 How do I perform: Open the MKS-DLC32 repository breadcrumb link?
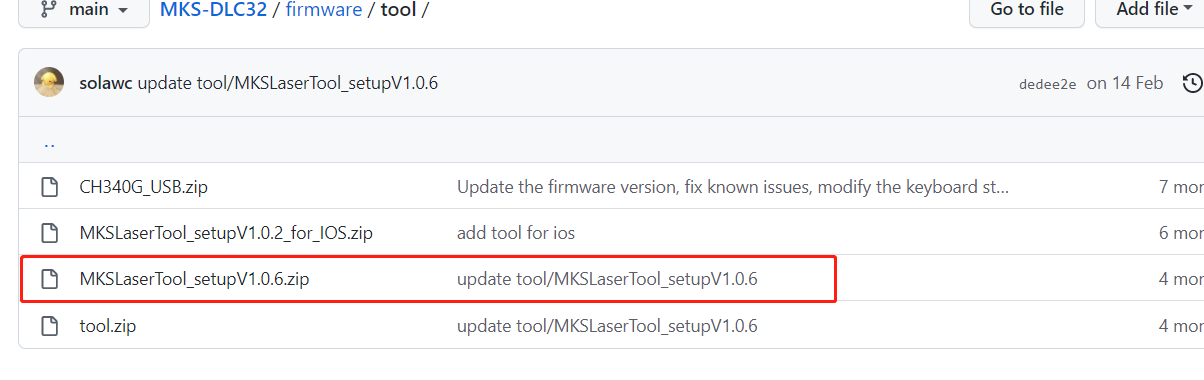[213, 9]
